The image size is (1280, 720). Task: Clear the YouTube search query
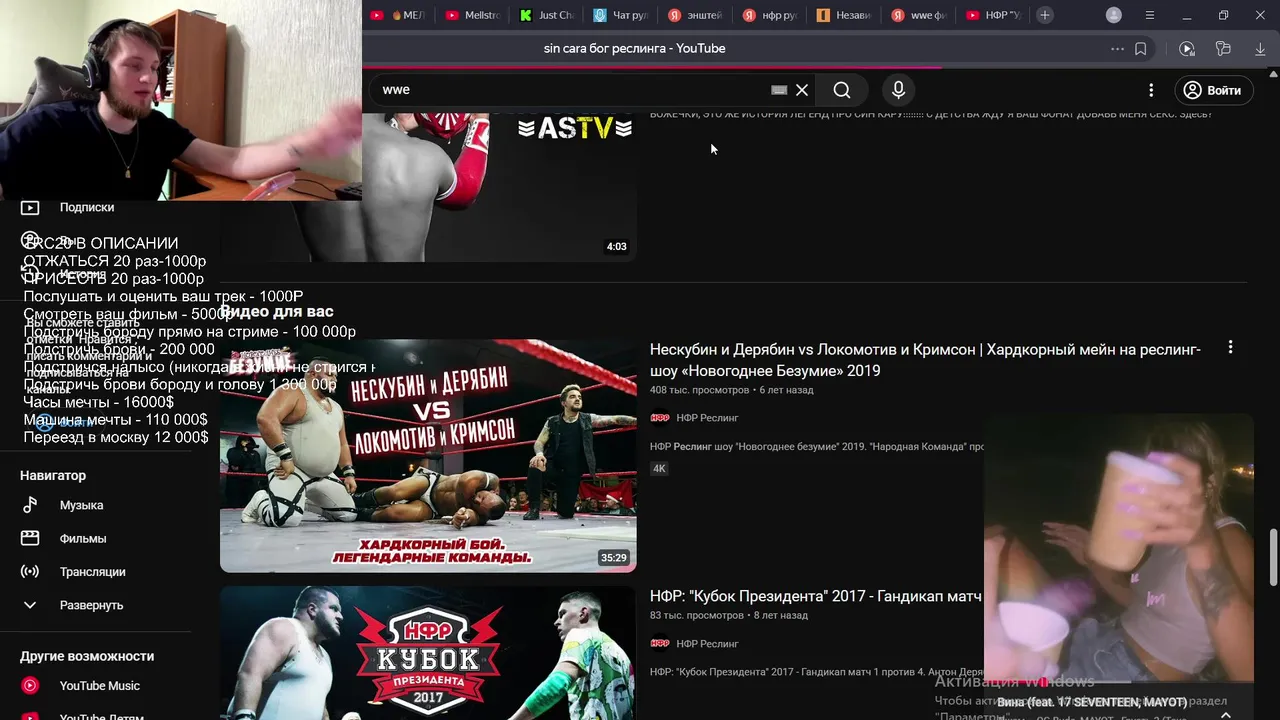click(x=802, y=90)
